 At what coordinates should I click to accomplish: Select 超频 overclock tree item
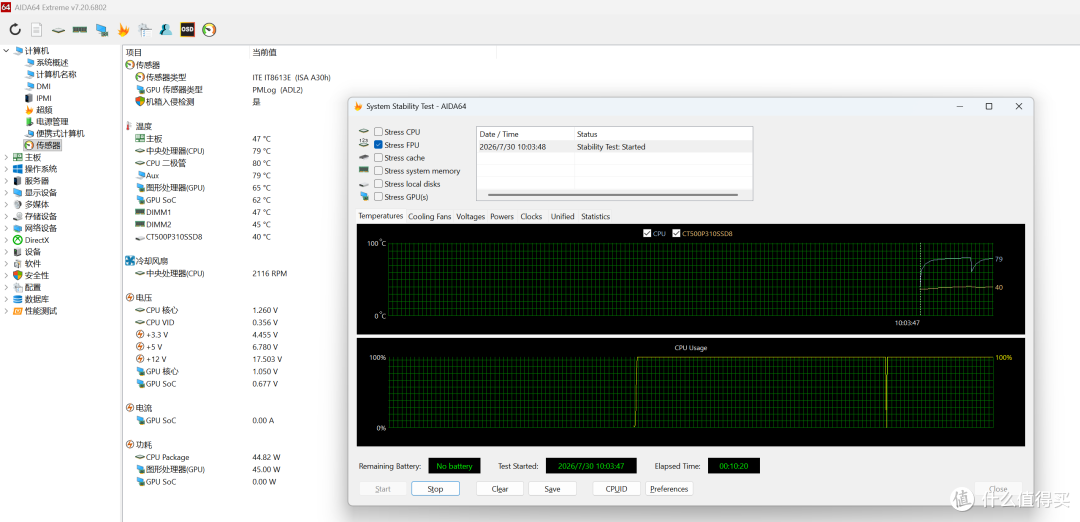43,109
